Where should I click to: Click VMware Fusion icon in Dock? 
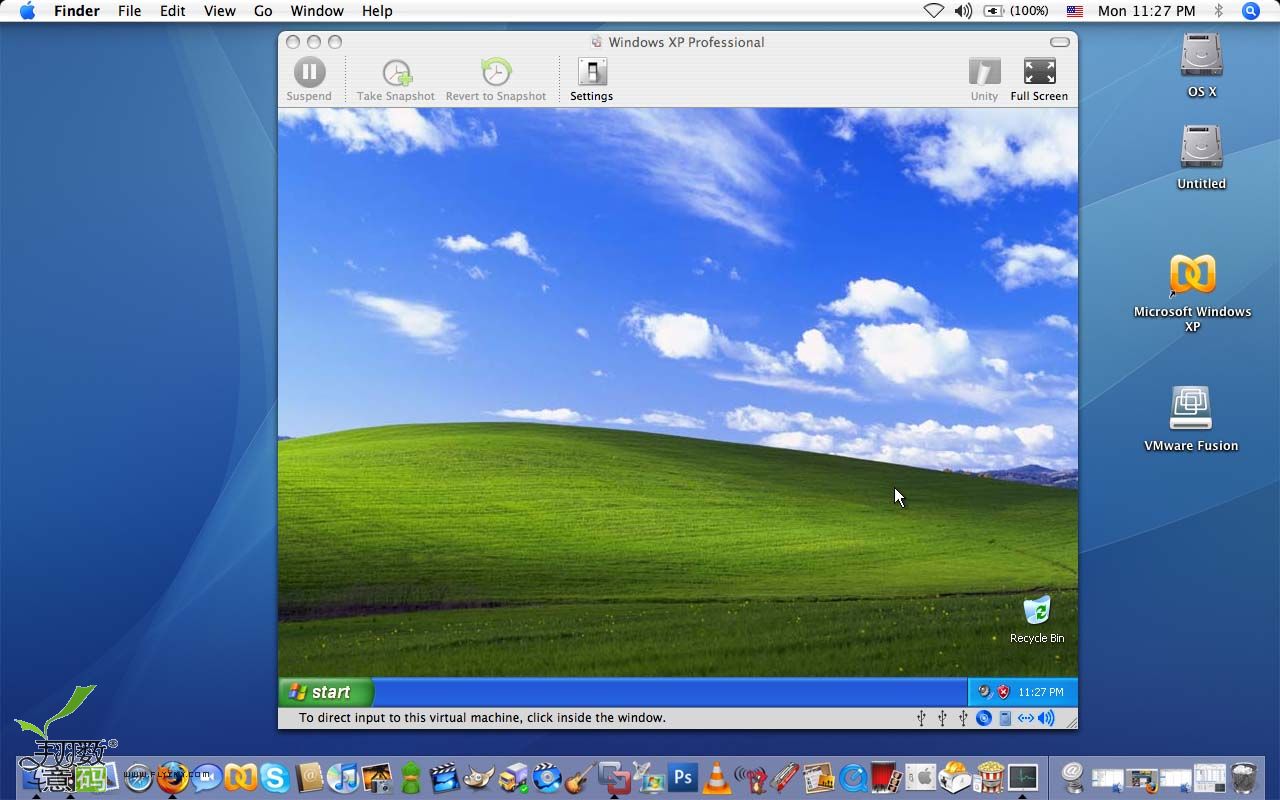pyautogui.click(x=614, y=777)
